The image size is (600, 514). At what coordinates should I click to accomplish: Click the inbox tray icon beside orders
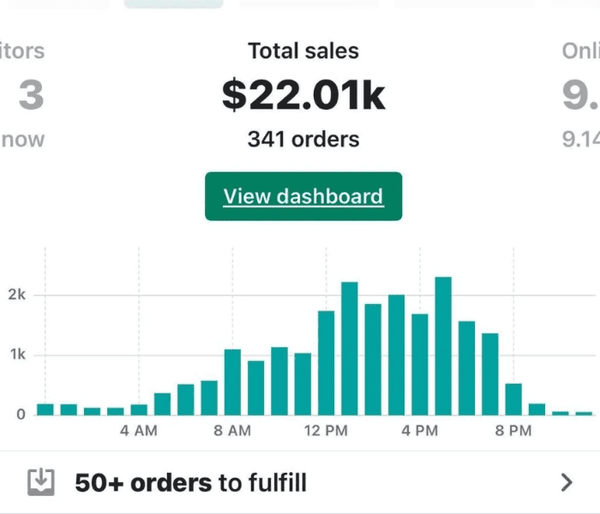pos(39,483)
